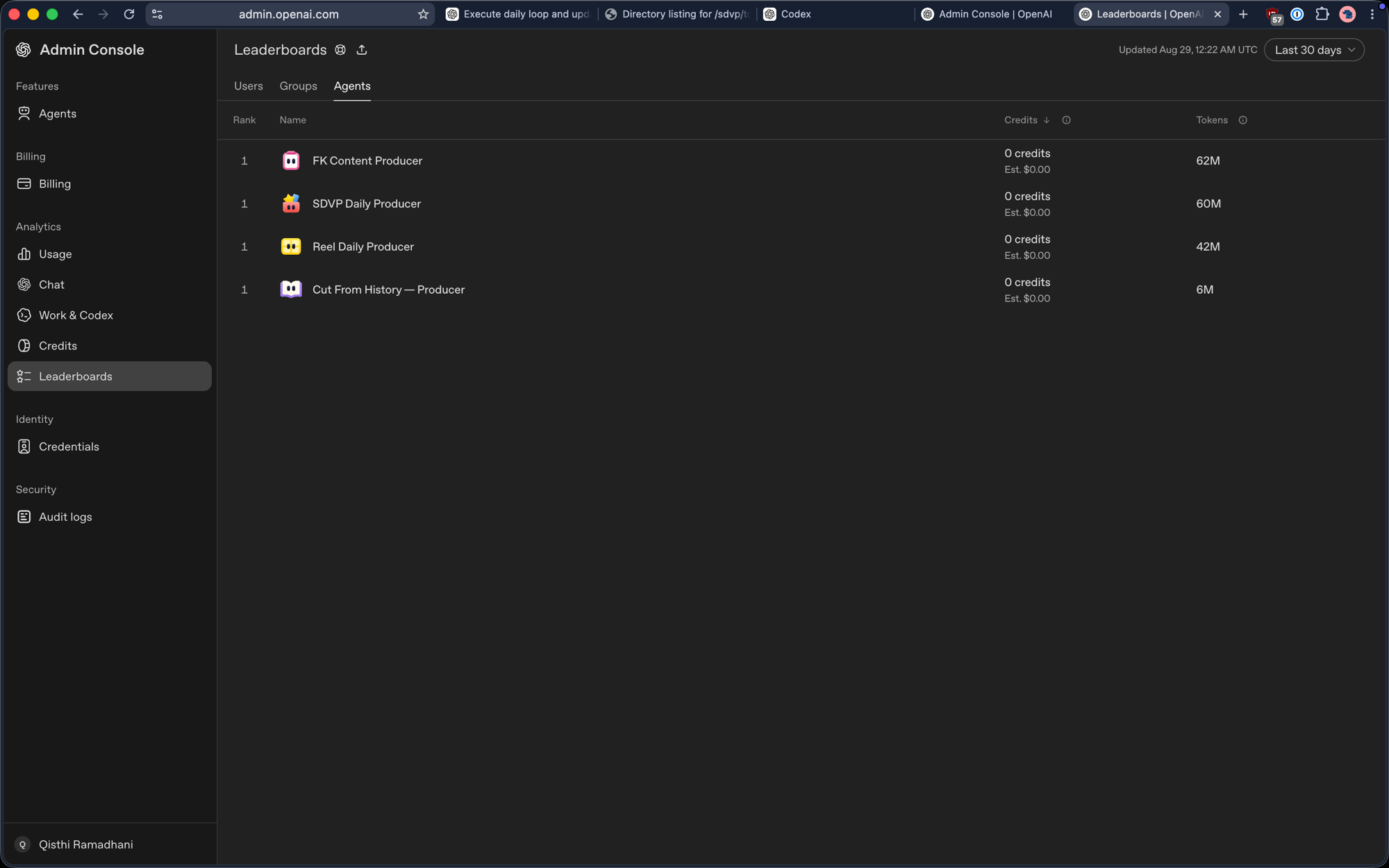Click the admin.openai.com address bar
The height and width of the screenshot is (868, 1389).
click(289, 14)
